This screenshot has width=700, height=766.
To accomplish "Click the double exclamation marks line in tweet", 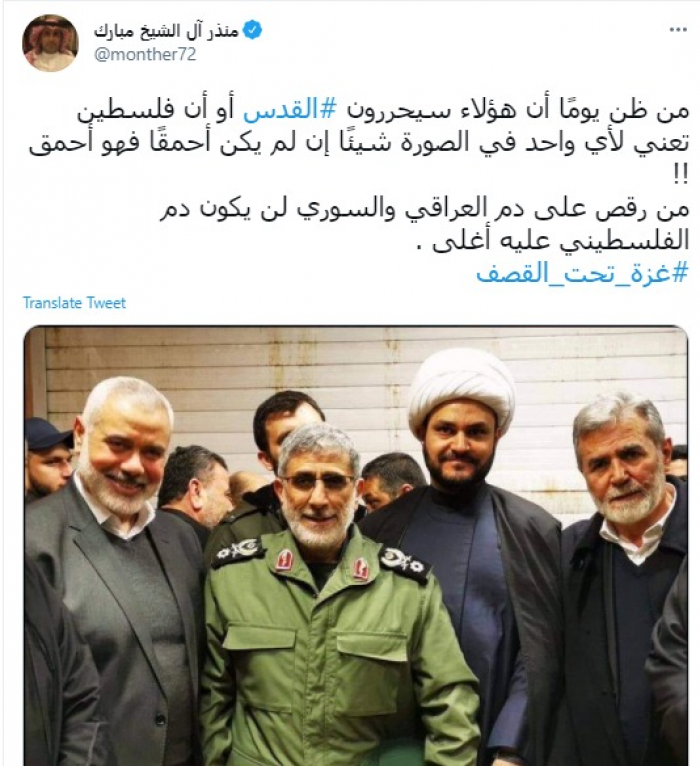I will coord(680,176).
